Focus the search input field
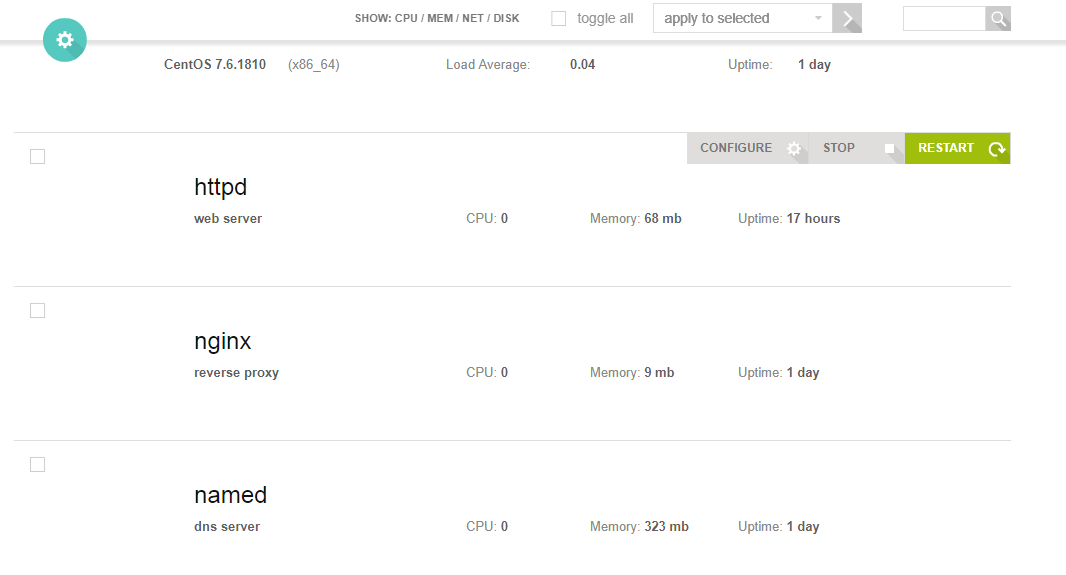1066x575 pixels. tap(943, 18)
